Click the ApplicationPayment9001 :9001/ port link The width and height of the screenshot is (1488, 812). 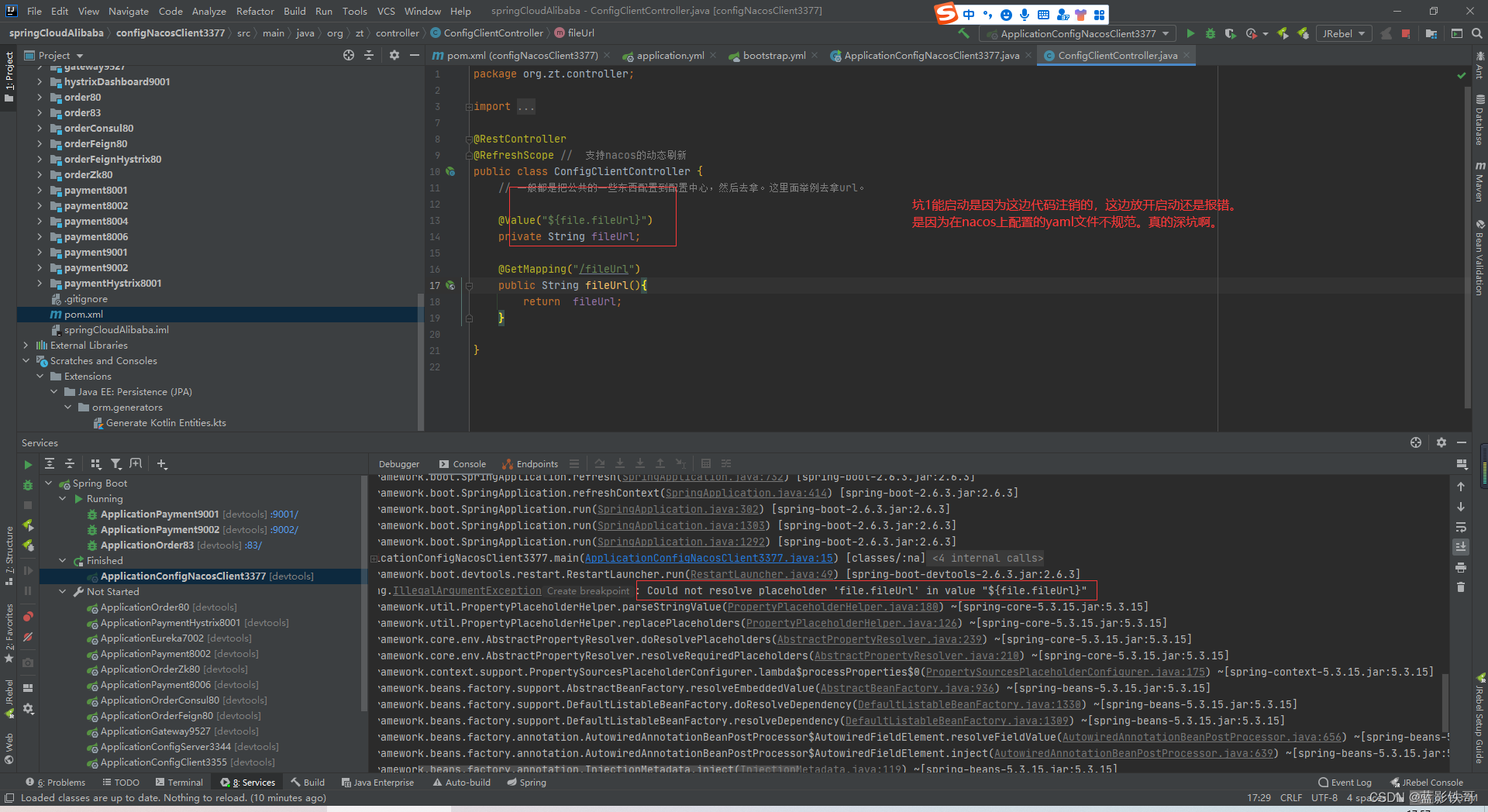tap(284, 514)
